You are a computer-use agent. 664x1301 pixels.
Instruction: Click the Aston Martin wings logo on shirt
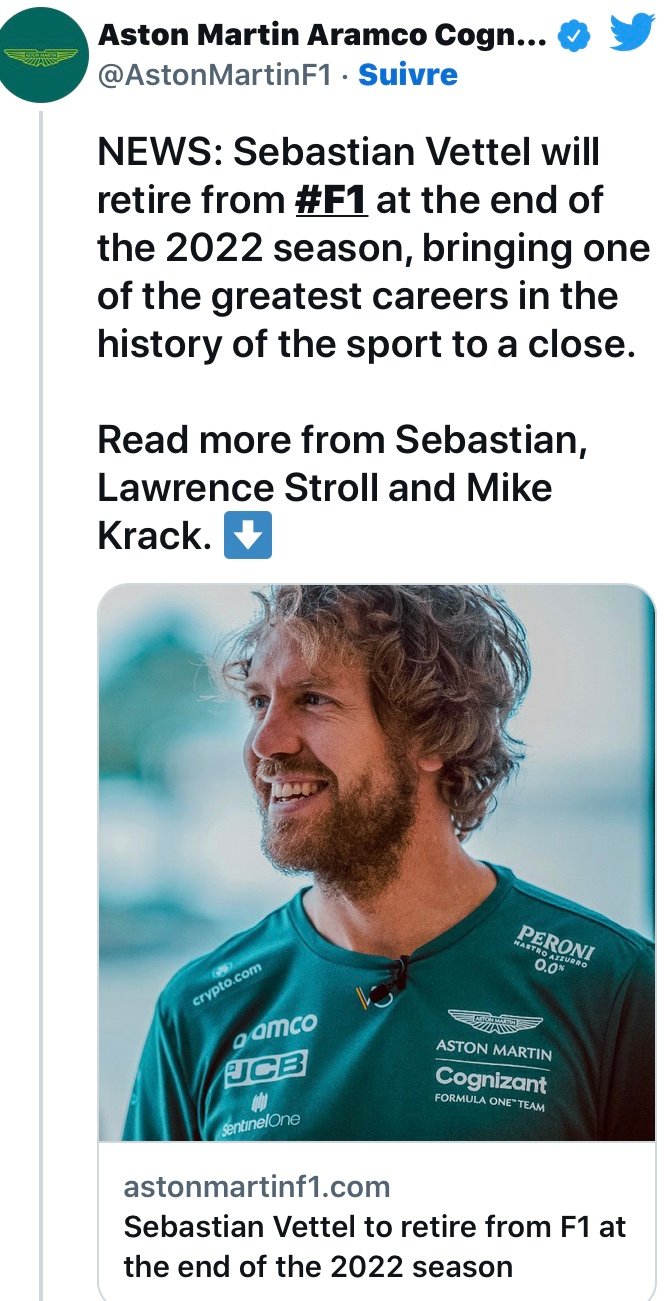[x=494, y=1021]
